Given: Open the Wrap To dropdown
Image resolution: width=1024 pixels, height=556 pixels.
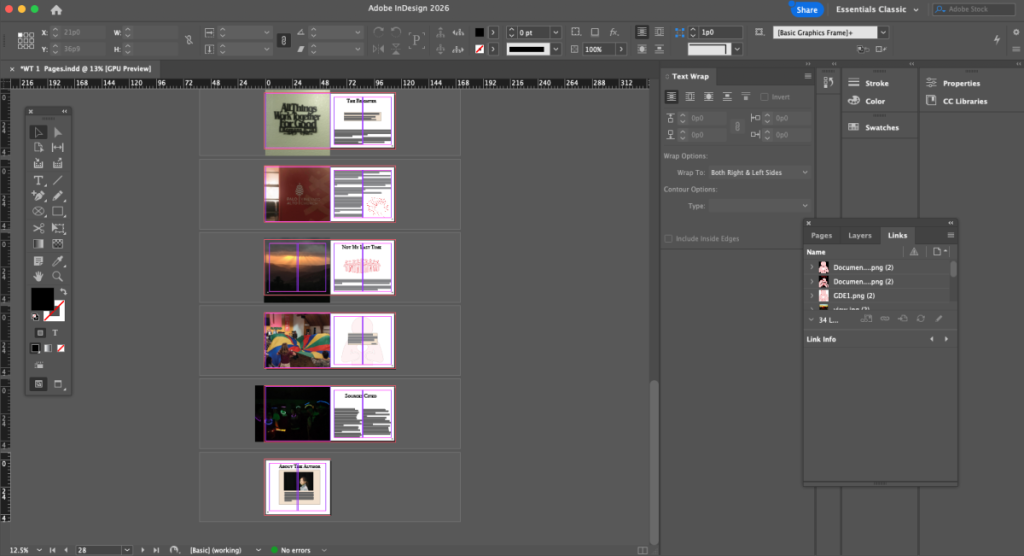Looking at the screenshot, I should point(759,172).
